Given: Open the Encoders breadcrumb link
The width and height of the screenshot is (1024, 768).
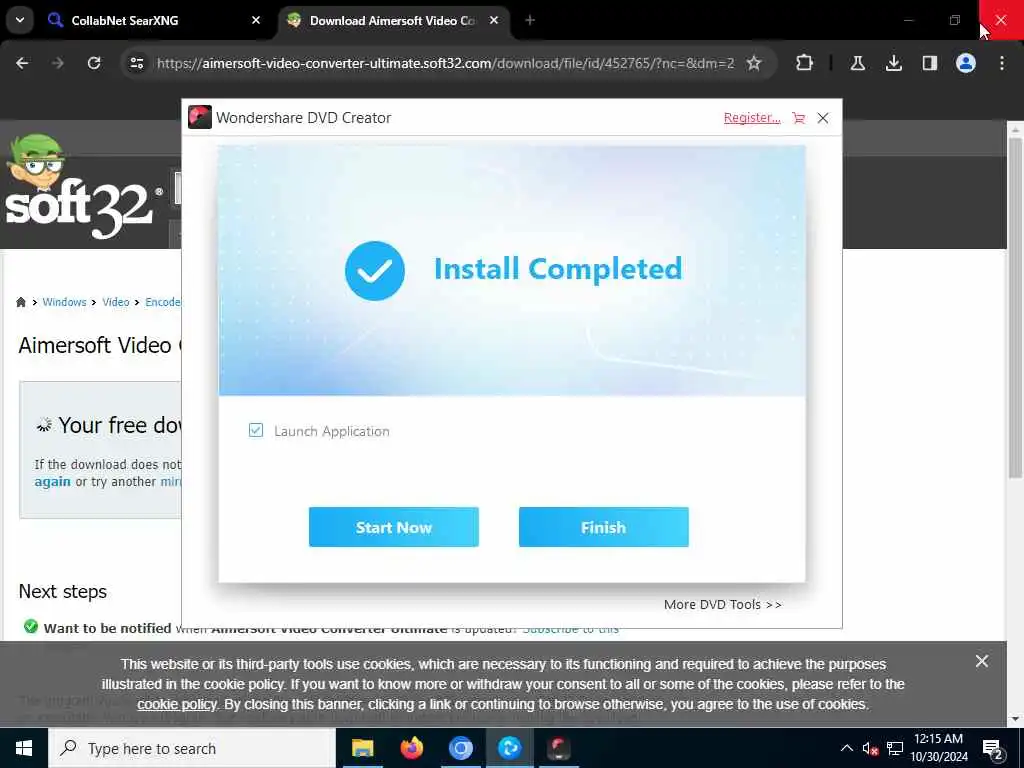Looking at the screenshot, I should (163, 302).
